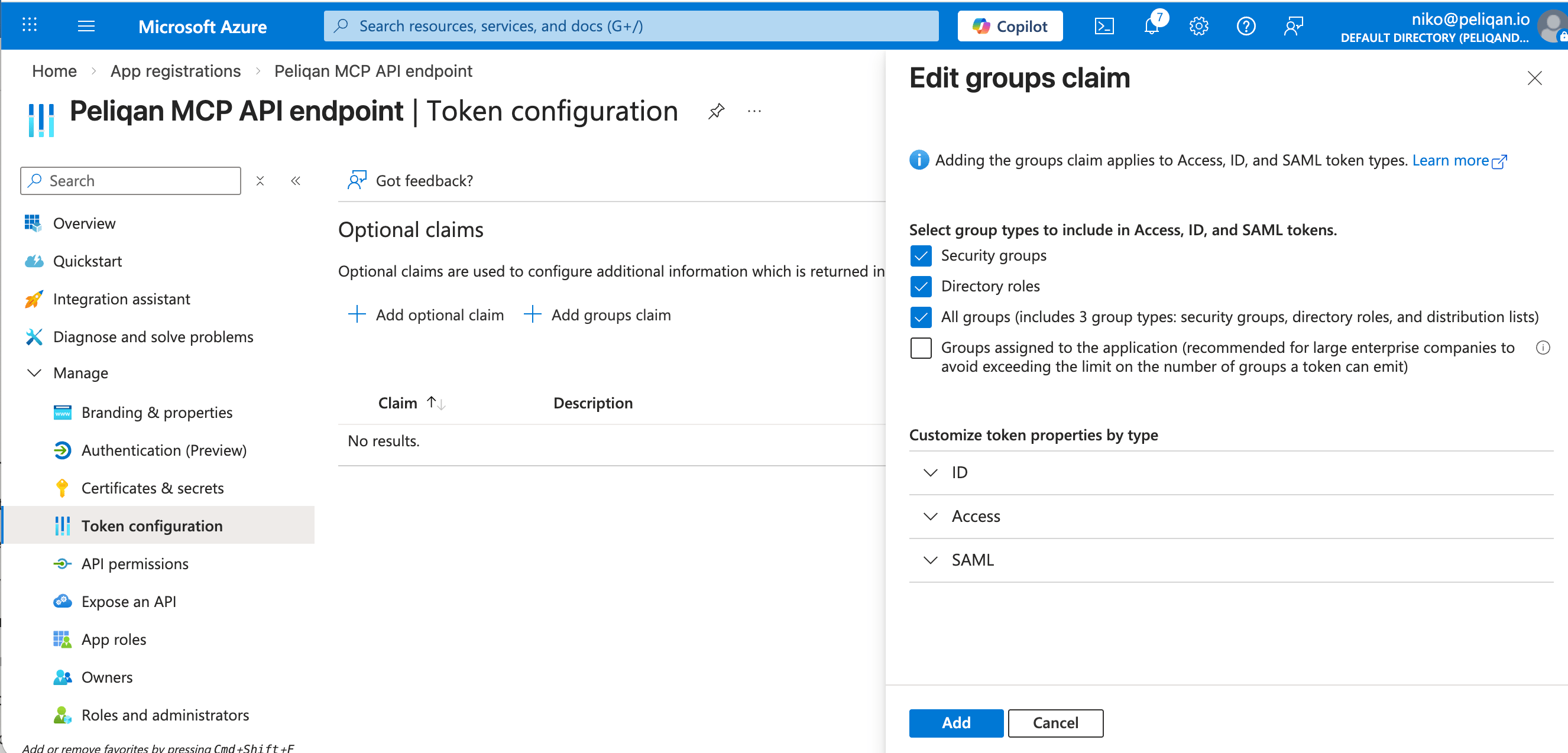This screenshot has height=753, width=1568.
Task: Go to App registrations breadcrumb
Action: (175, 71)
